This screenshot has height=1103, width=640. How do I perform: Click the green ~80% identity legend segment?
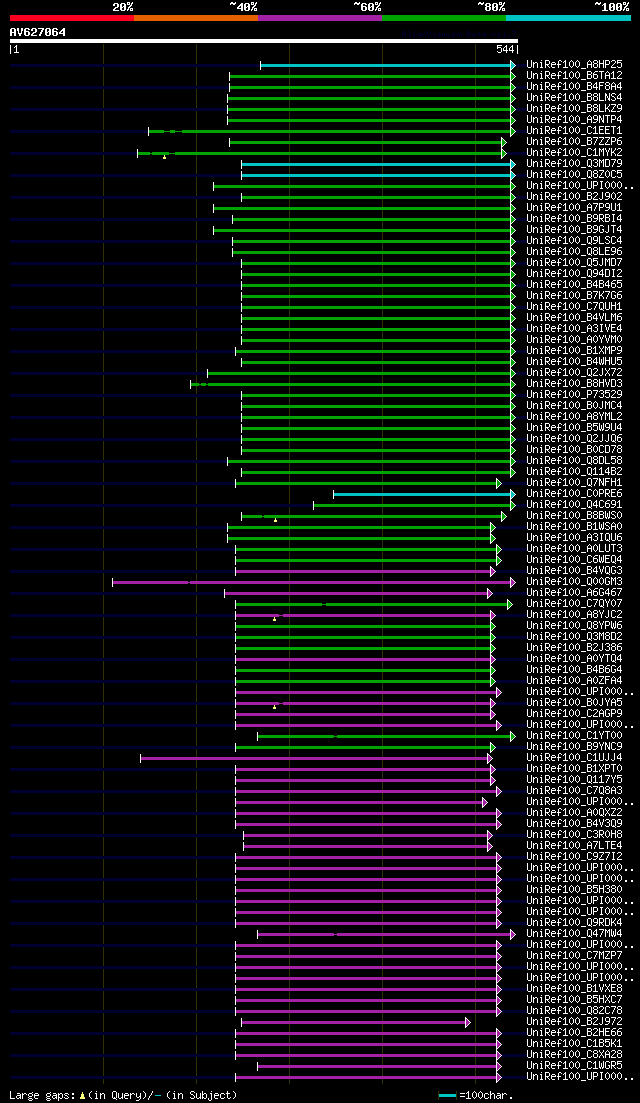click(x=444, y=18)
